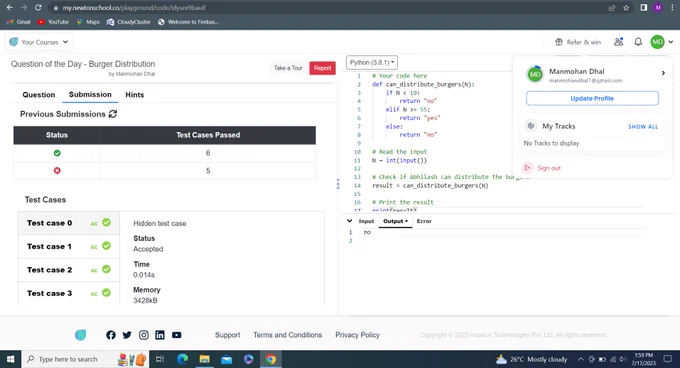The height and width of the screenshot is (368, 680).
Task: Open the Facebook footer icon
Action: click(111, 335)
